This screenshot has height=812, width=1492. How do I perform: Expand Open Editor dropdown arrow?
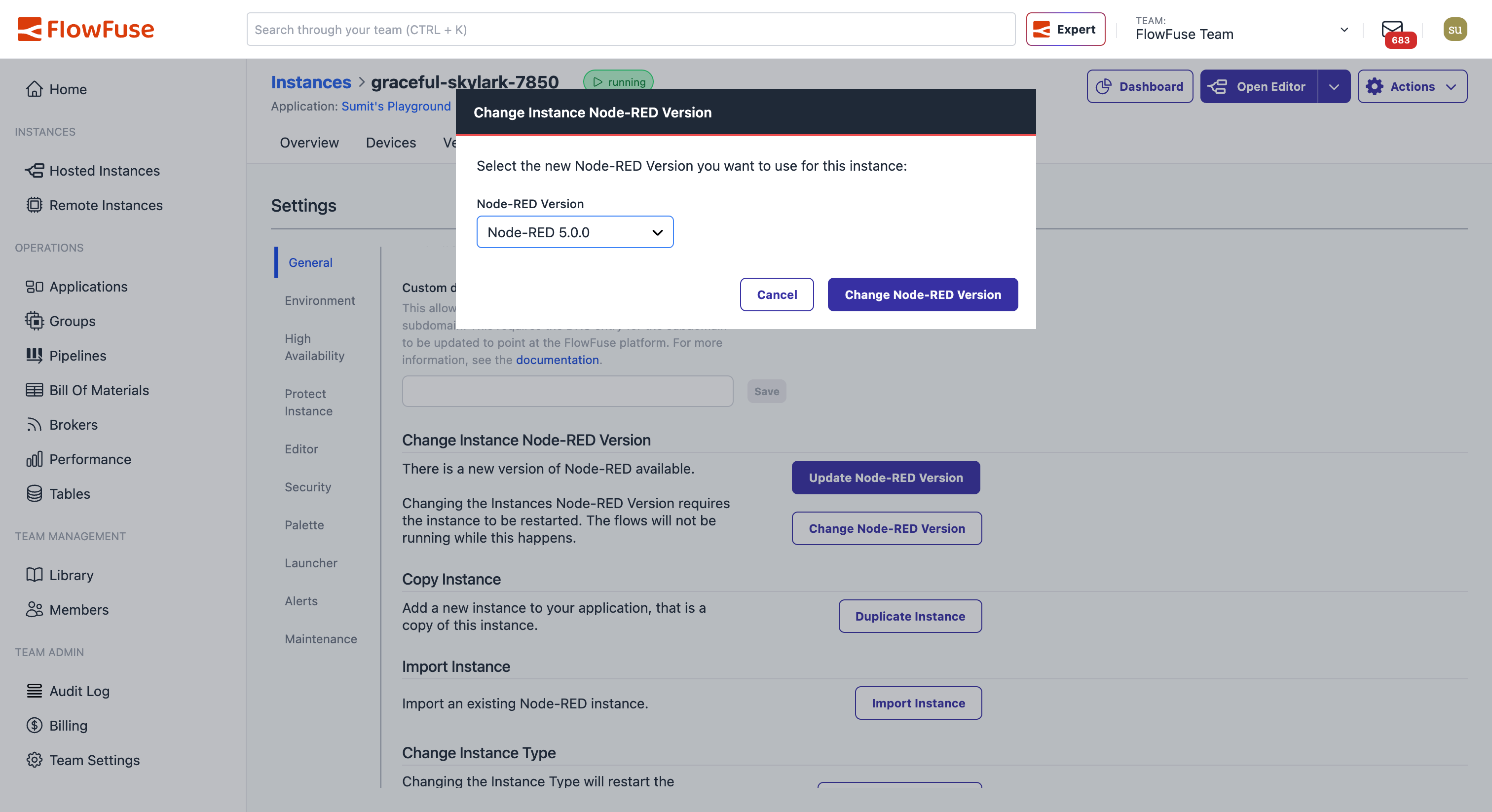[x=1334, y=86]
